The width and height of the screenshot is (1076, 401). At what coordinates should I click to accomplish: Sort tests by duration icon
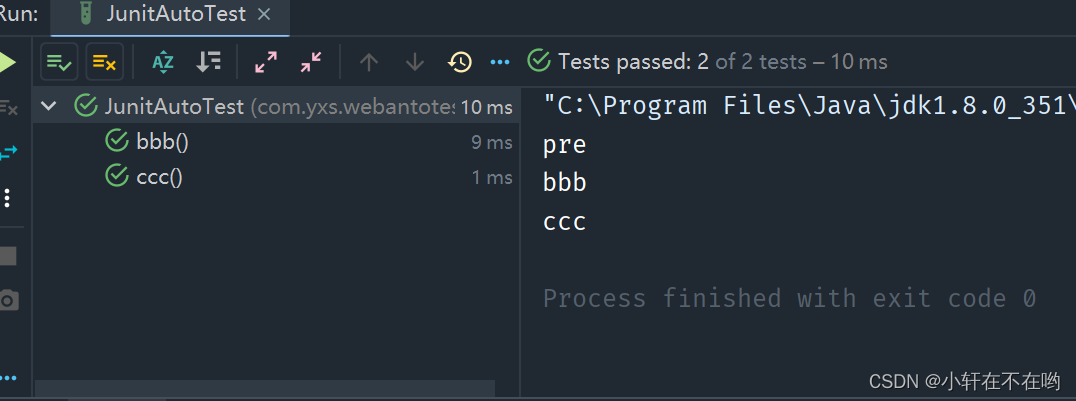coord(209,62)
